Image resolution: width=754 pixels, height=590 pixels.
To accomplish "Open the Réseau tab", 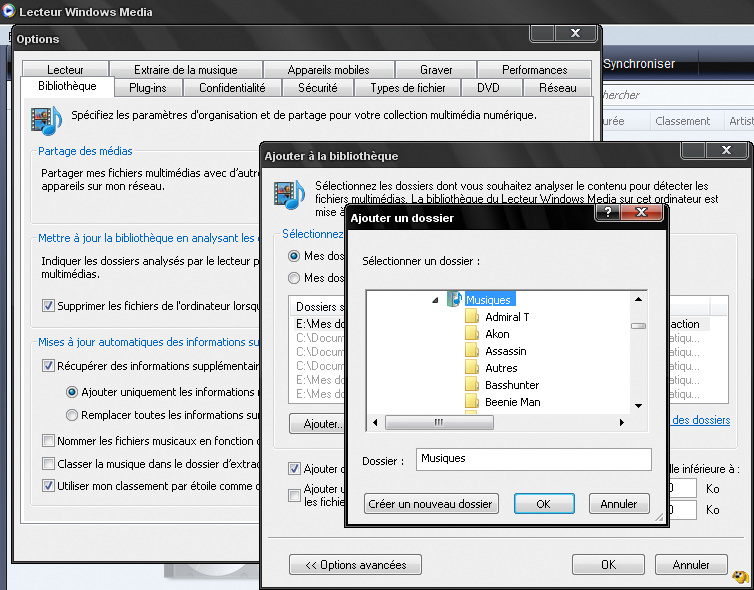I will [x=557, y=88].
